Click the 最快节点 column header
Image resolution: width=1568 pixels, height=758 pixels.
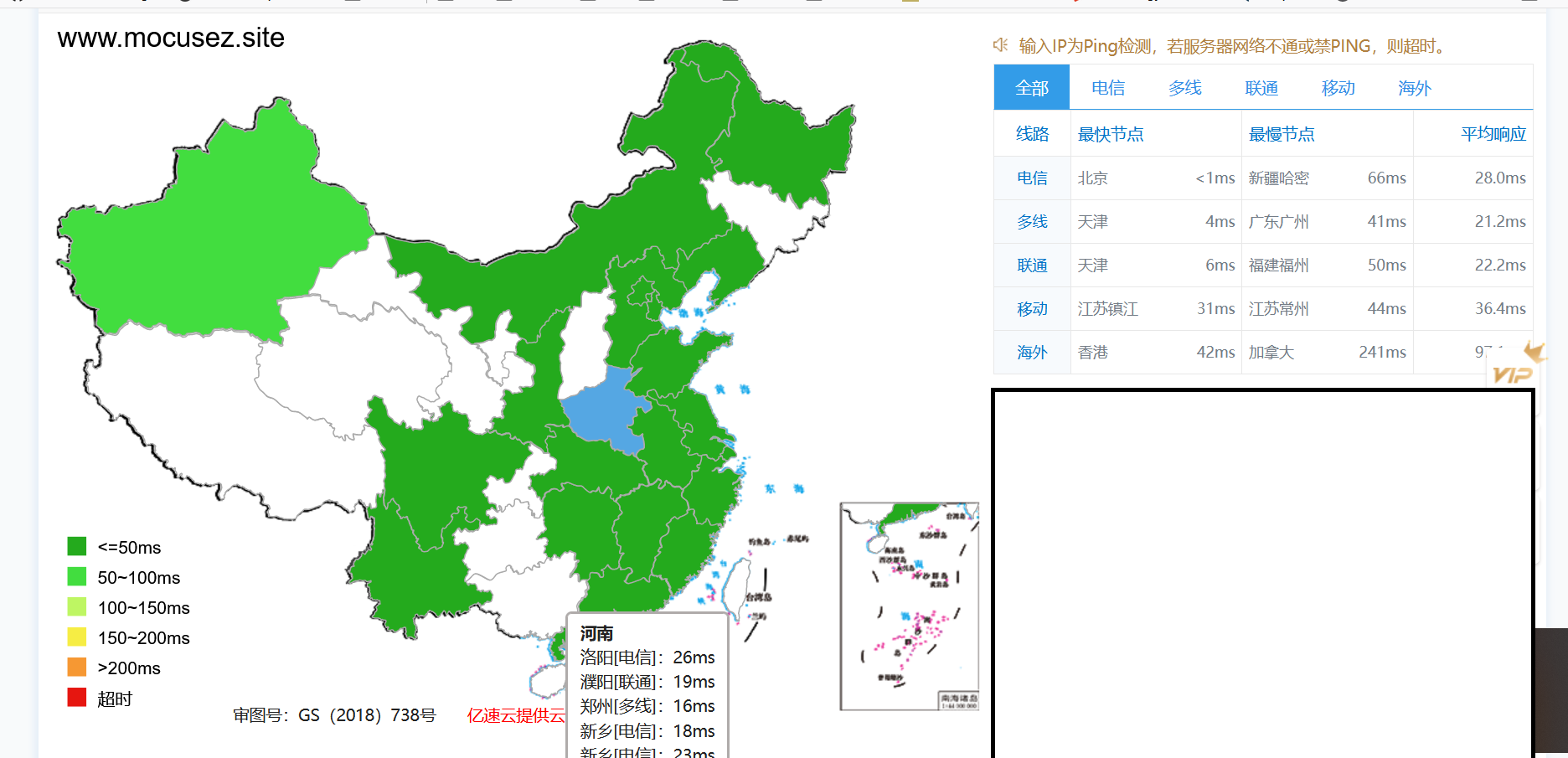tap(1111, 134)
